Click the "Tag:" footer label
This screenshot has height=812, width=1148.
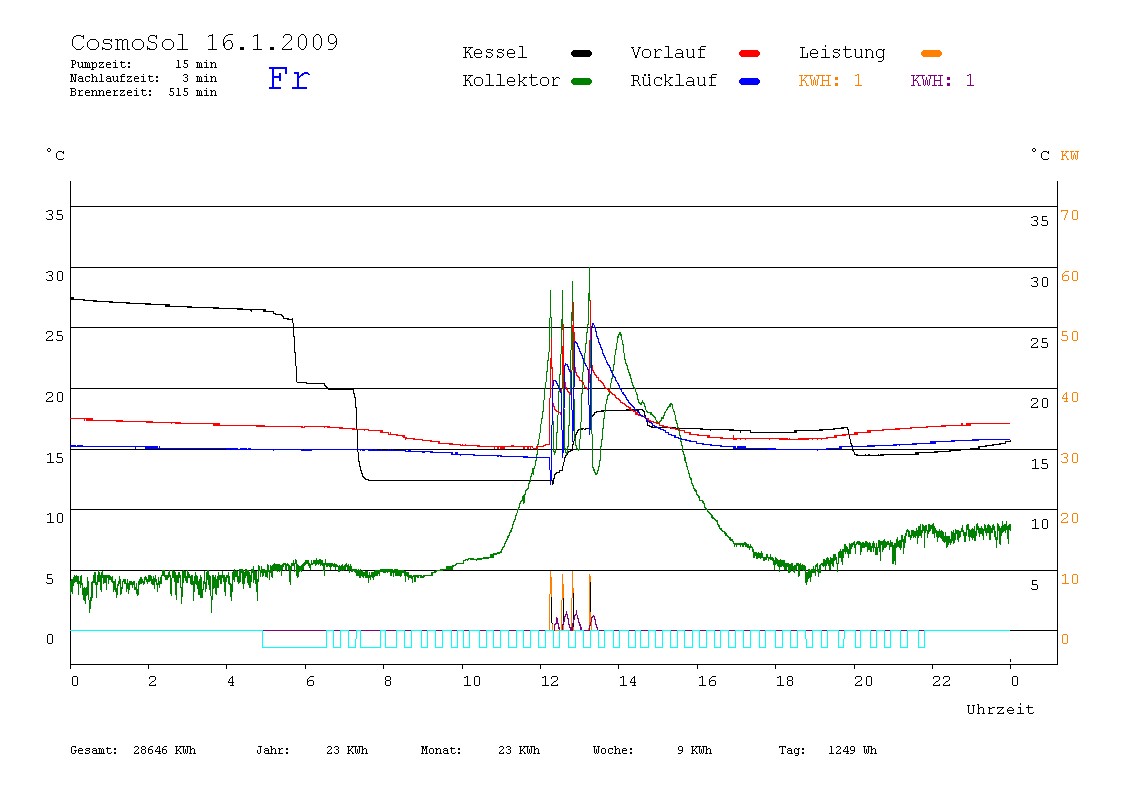tap(791, 750)
